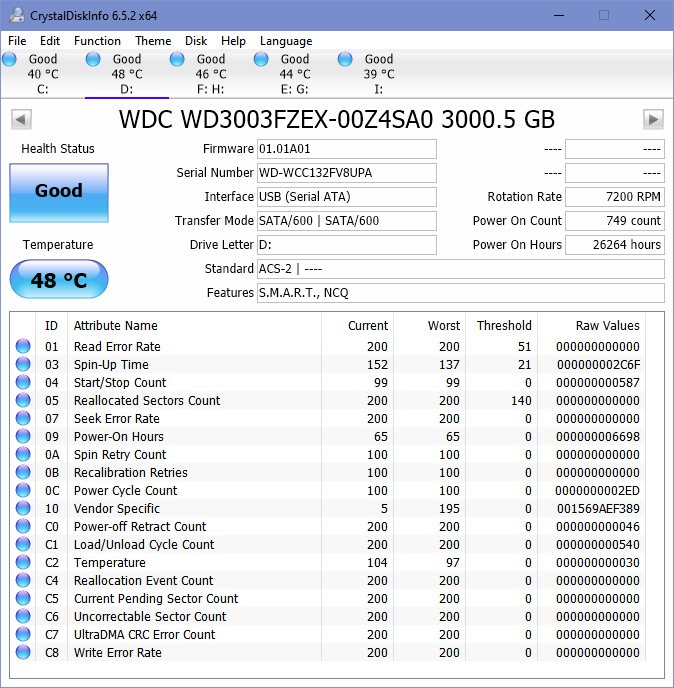Click status orb for Current Pending Sector Count

coord(23,598)
